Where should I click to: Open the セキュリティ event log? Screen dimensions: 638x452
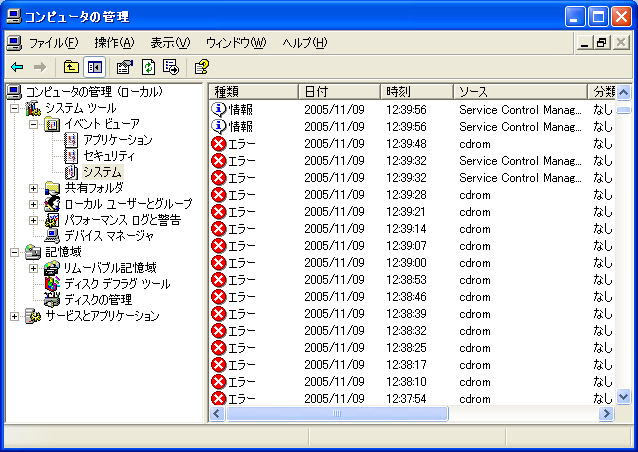click(109, 156)
